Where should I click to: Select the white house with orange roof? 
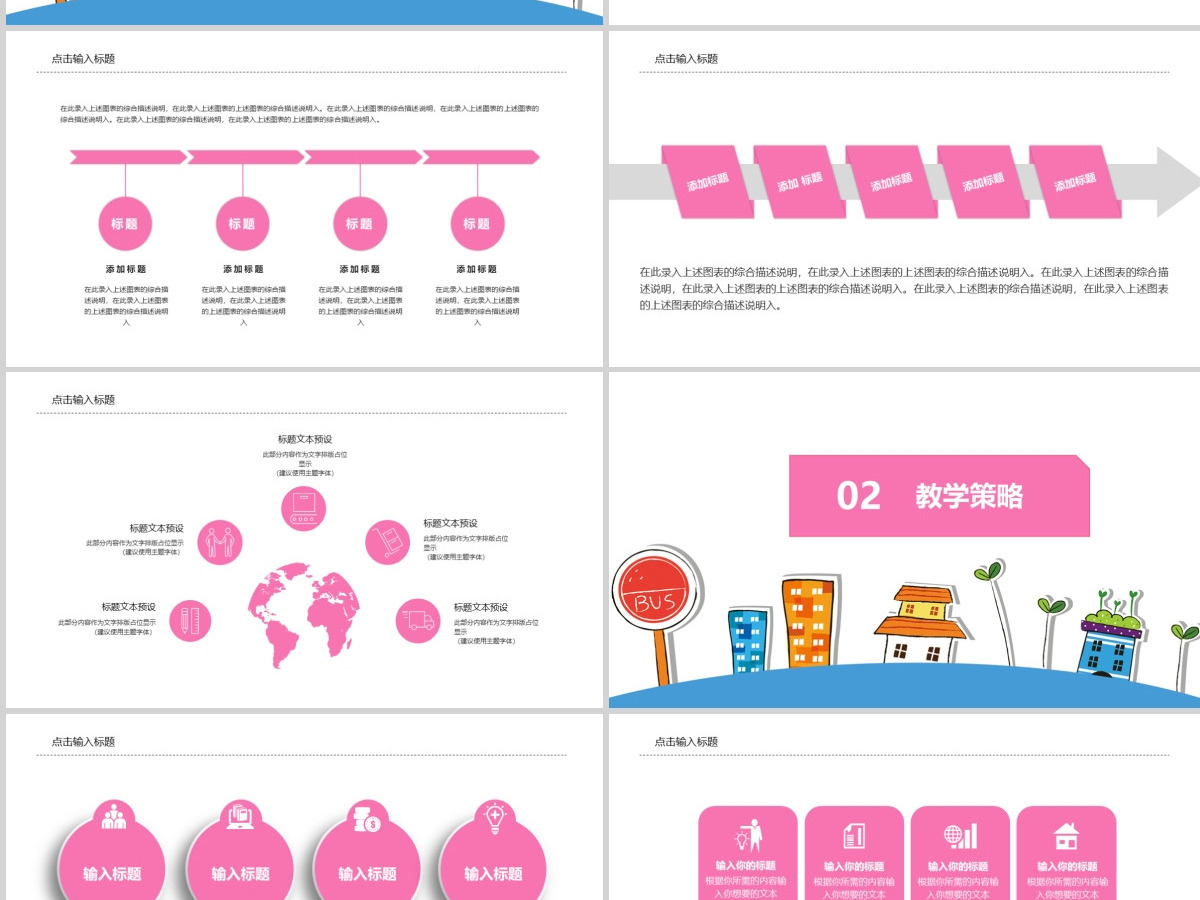coord(922,626)
